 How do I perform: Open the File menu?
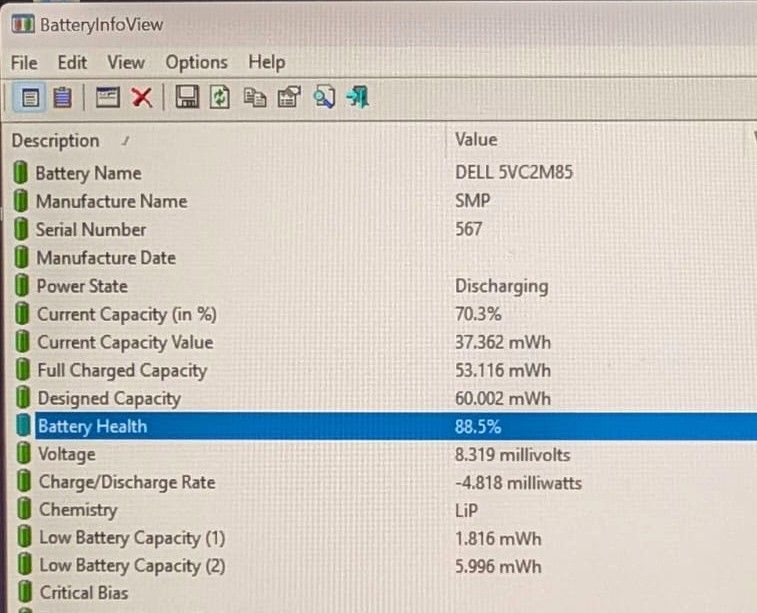pos(24,63)
